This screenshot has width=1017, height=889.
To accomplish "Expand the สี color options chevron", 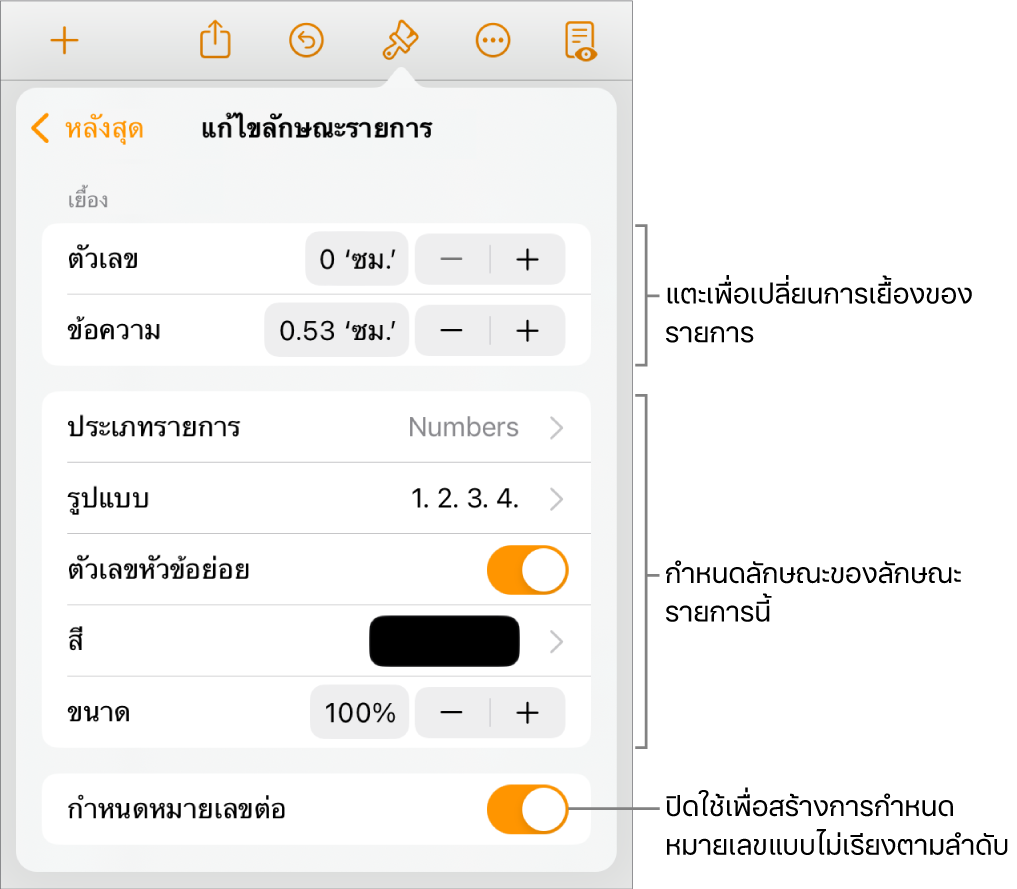I will click(557, 641).
